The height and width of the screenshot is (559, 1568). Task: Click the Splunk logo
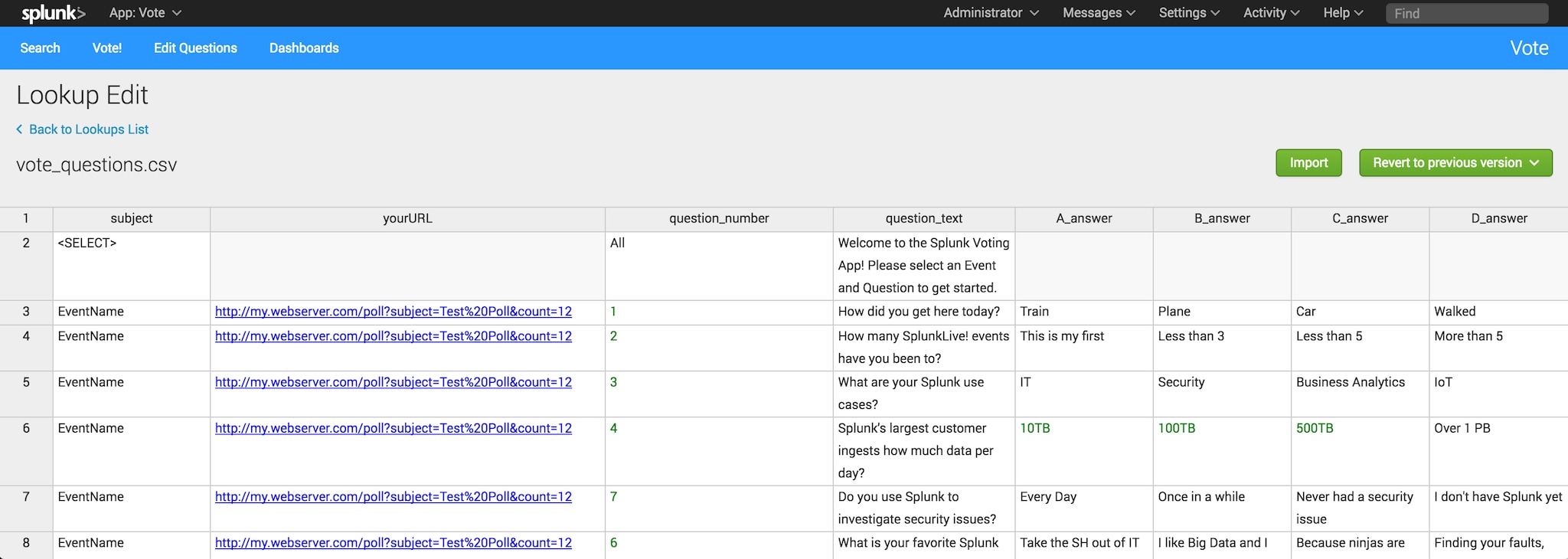[x=54, y=13]
